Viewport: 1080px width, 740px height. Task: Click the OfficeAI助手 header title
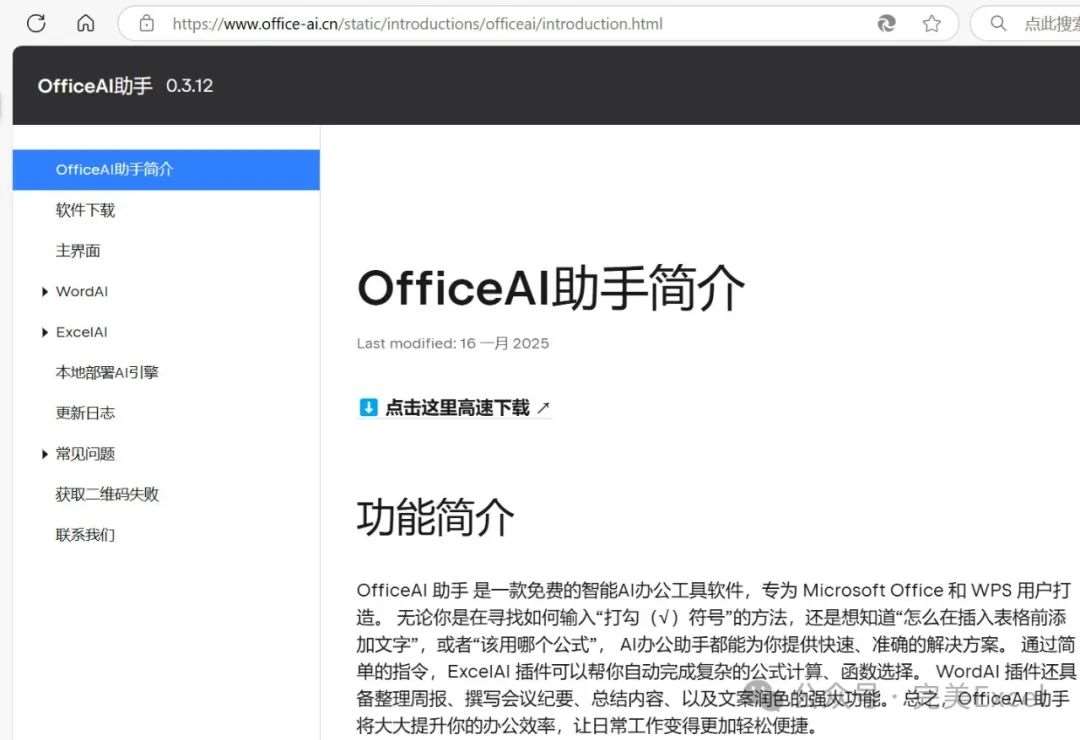pos(95,85)
